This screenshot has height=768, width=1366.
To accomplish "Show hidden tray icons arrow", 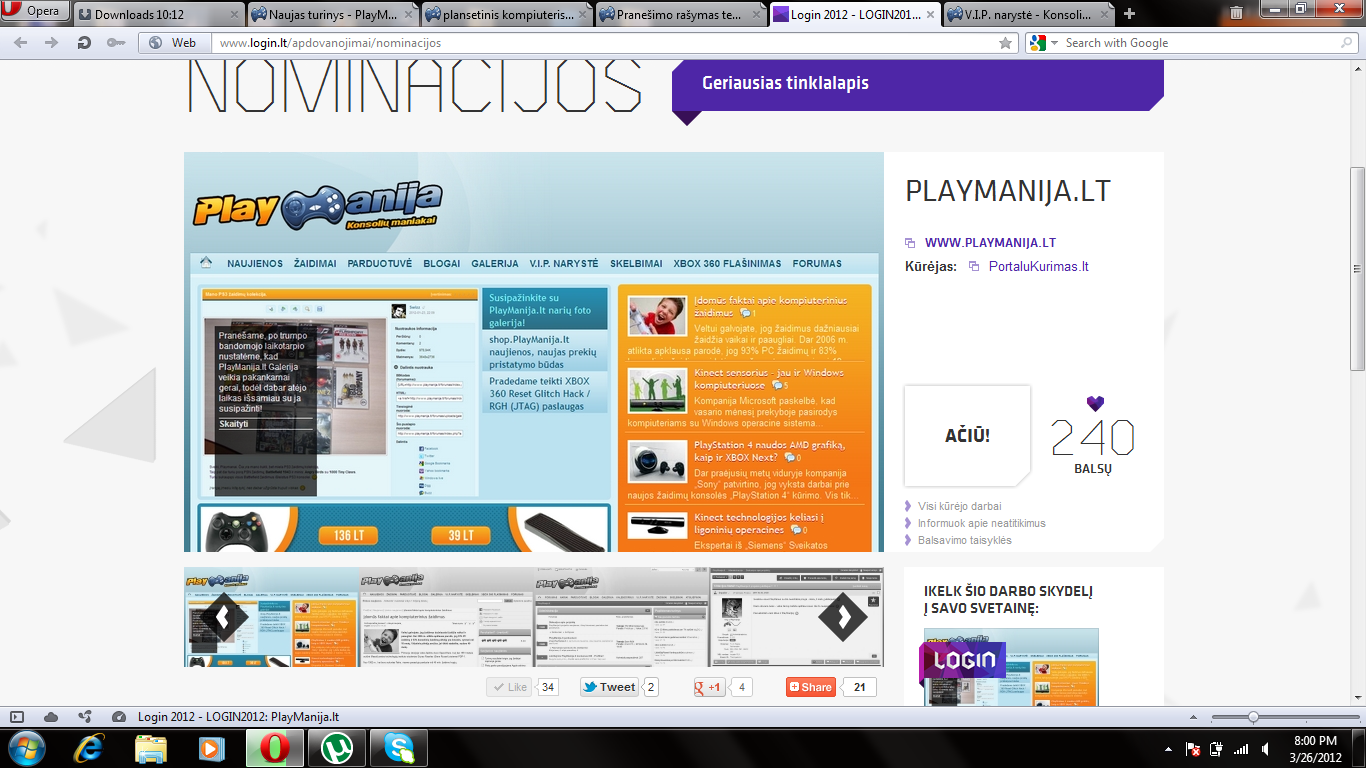I will (1168, 749).
